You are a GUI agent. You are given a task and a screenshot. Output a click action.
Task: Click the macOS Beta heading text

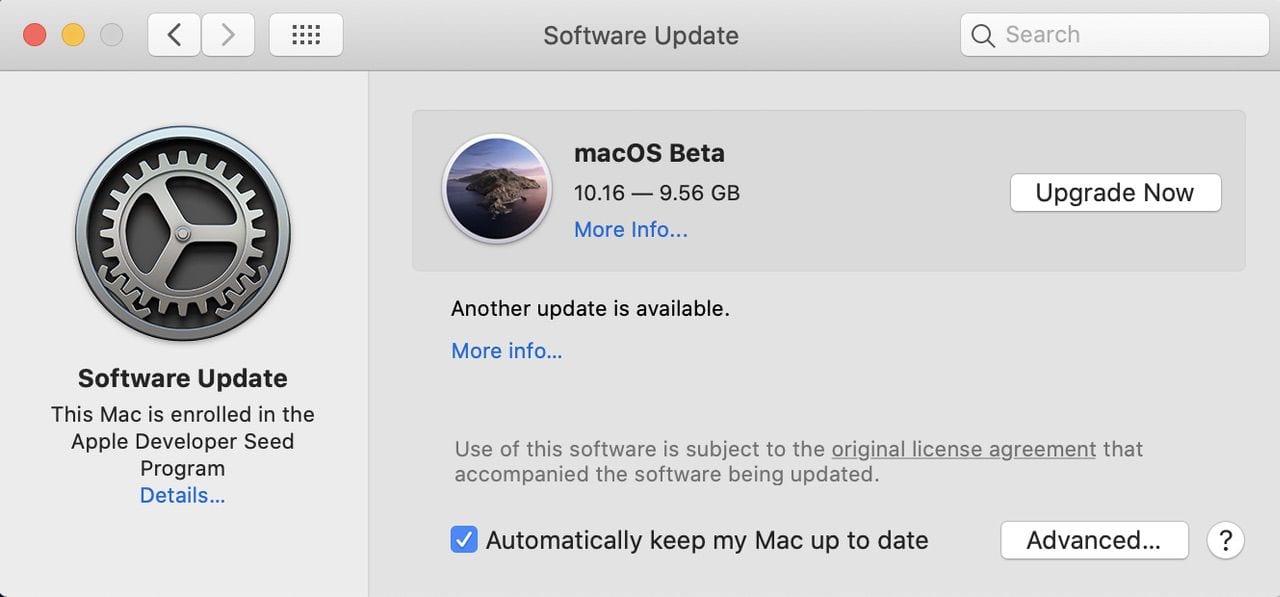pyautogui.click(x=649, y=153)
